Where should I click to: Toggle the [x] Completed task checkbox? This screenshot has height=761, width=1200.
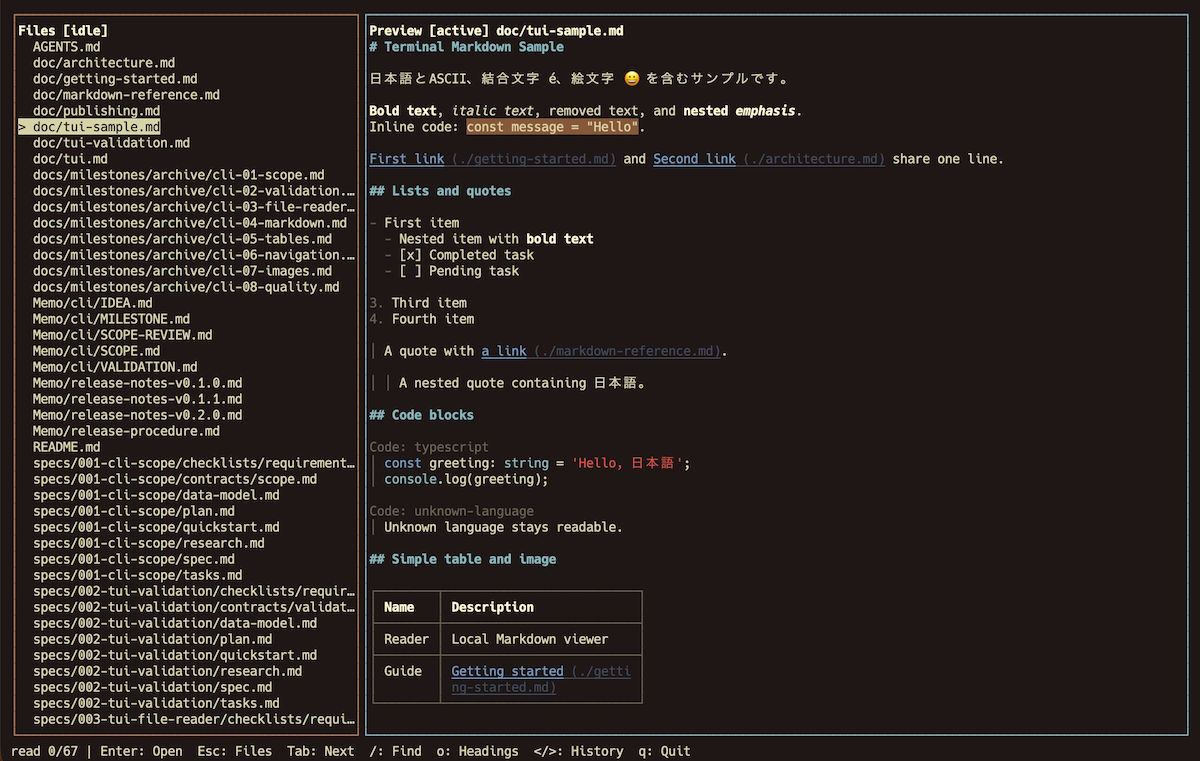410,255
